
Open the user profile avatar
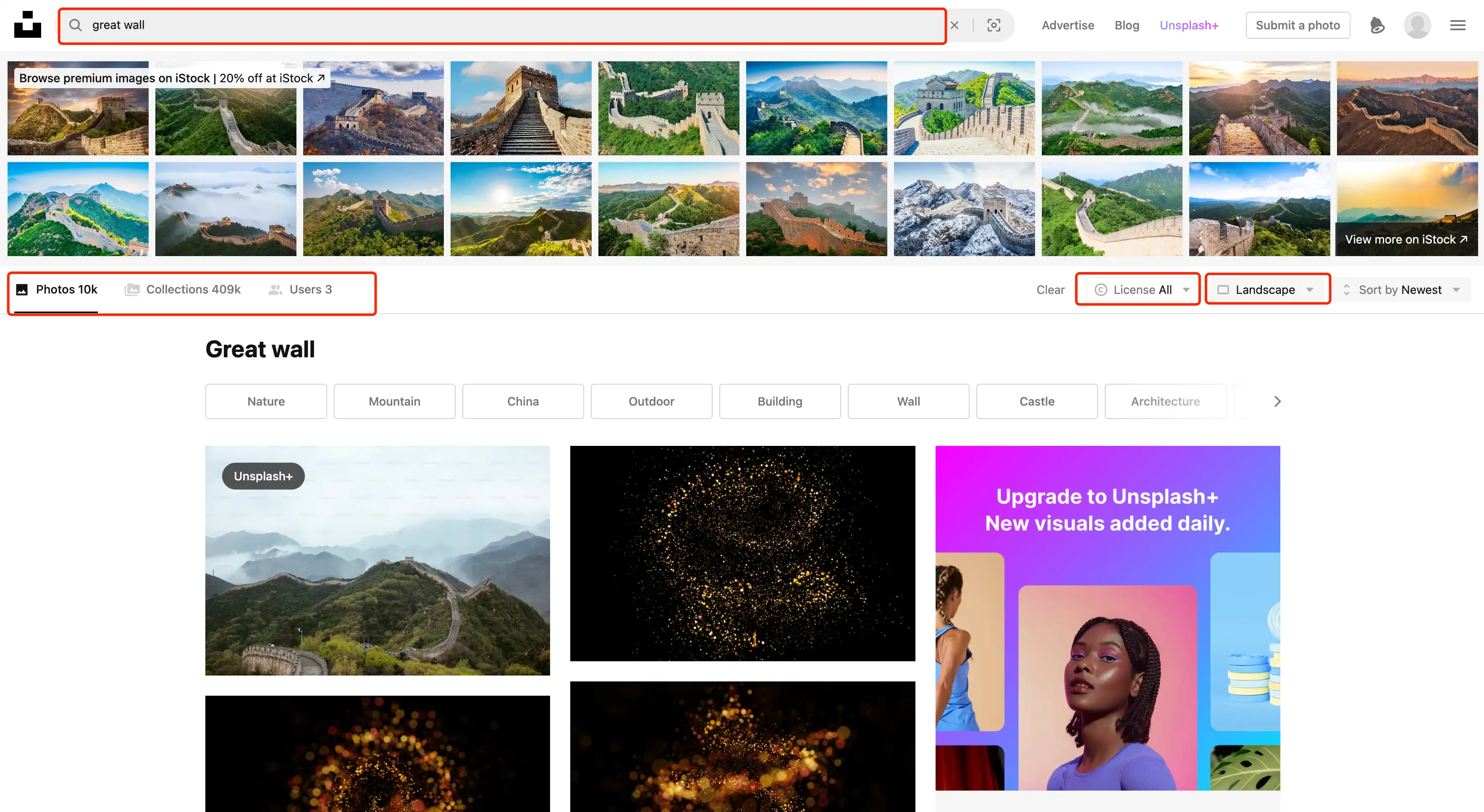[x=1417, y=25]
